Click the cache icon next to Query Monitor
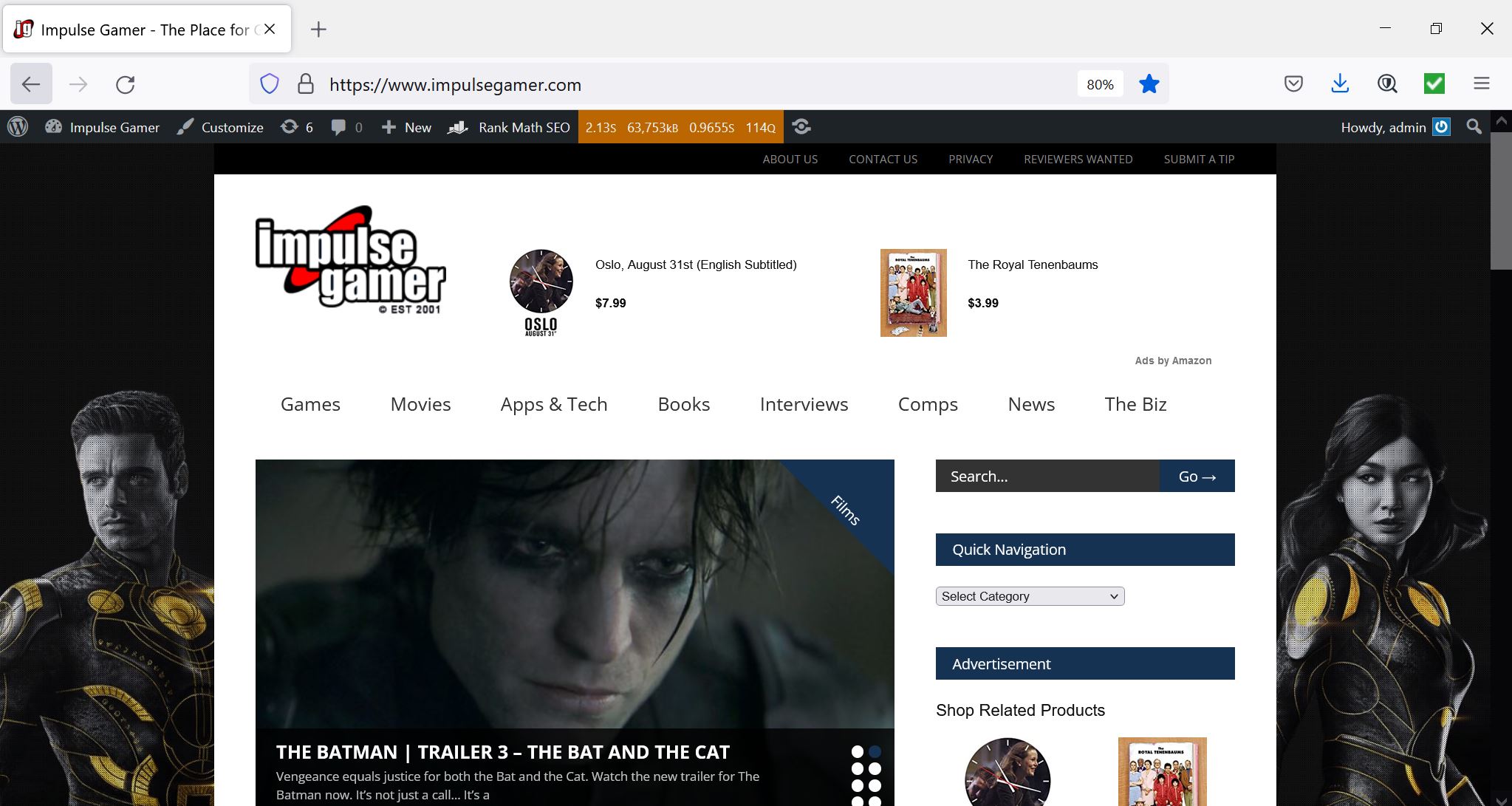The height and width of the screenshot is (806, 1512). click(801, 127)
